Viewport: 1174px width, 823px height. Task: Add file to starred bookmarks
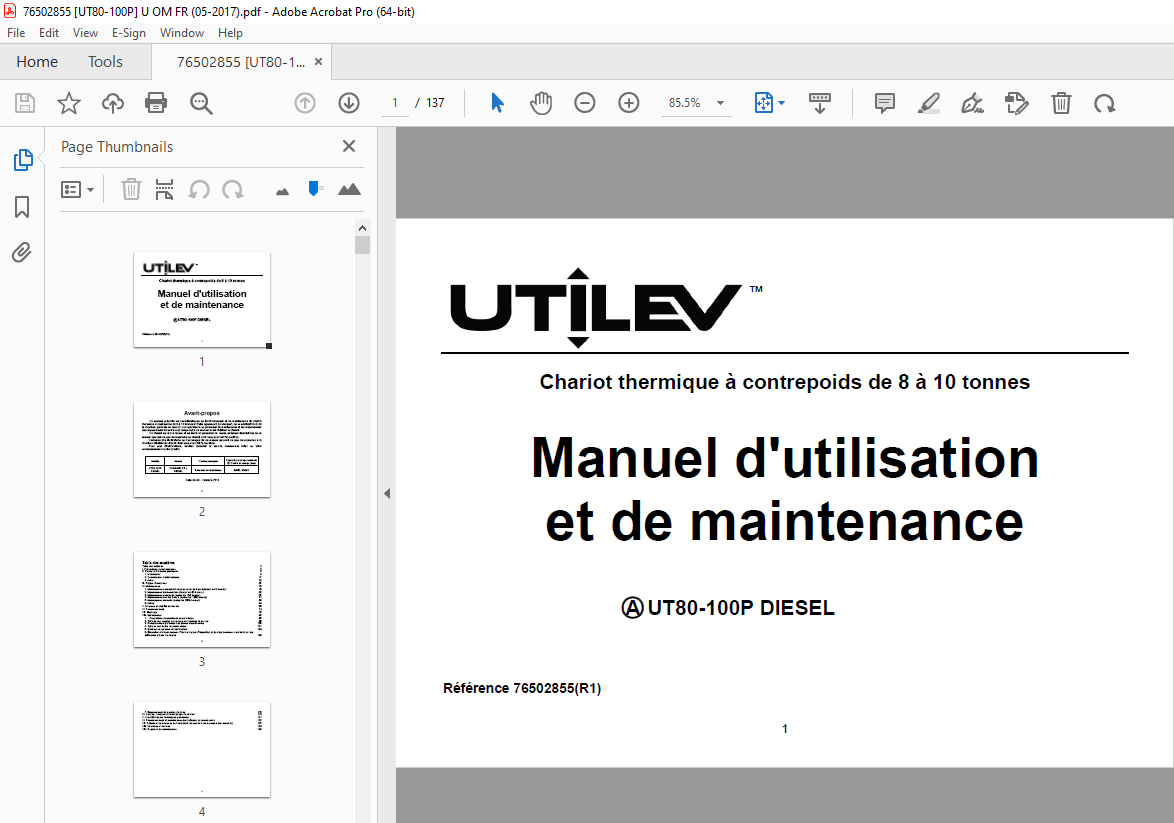pyautogui.click(x=69, y=103)
